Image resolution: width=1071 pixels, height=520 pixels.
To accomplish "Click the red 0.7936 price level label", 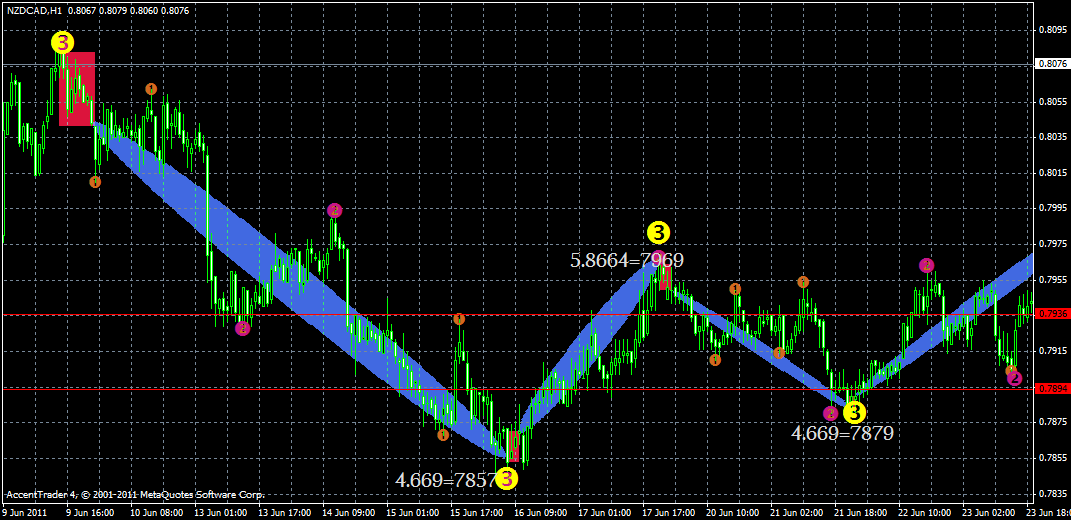I will coord(1053,314).
